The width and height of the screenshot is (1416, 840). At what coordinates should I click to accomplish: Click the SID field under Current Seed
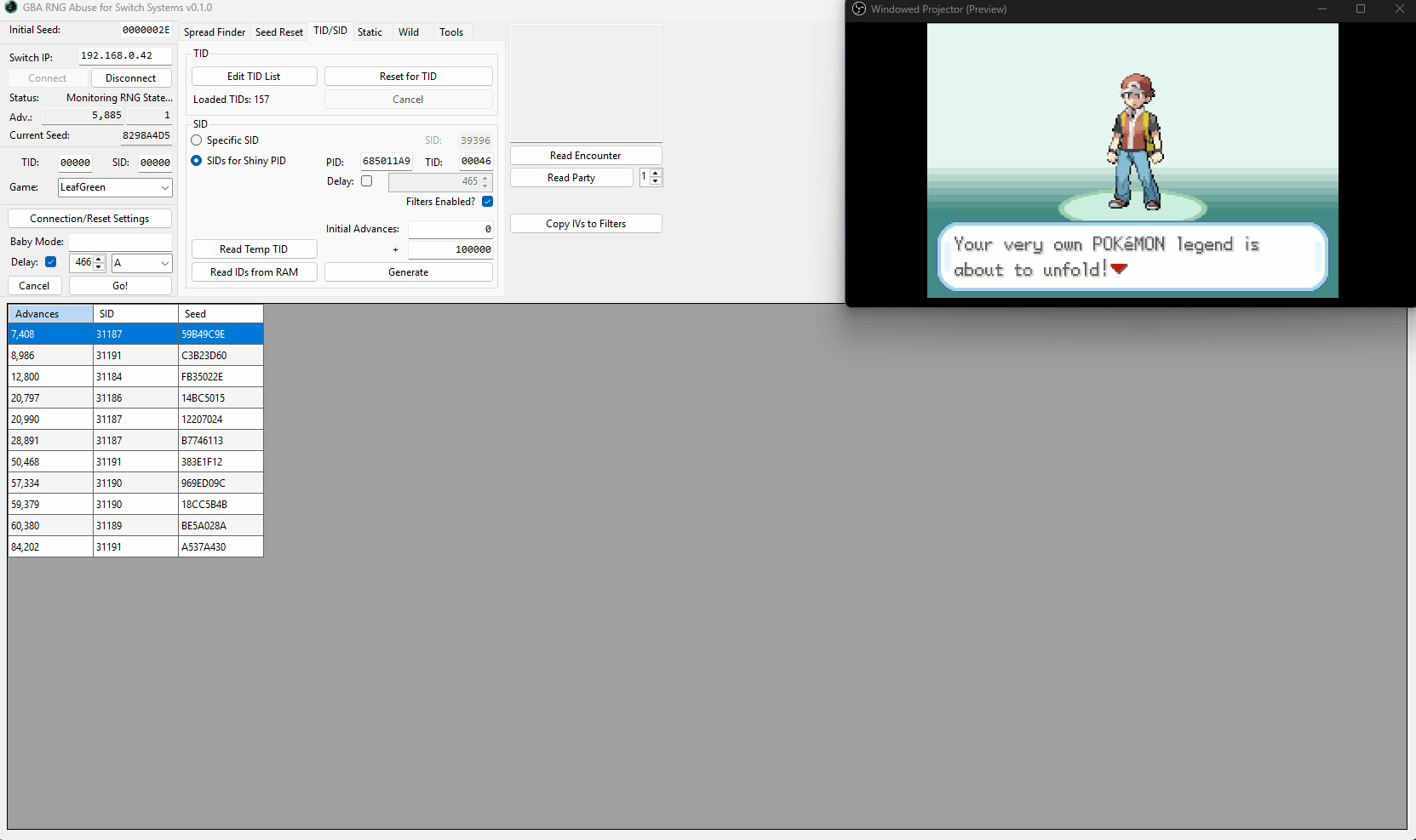(155, 163)
